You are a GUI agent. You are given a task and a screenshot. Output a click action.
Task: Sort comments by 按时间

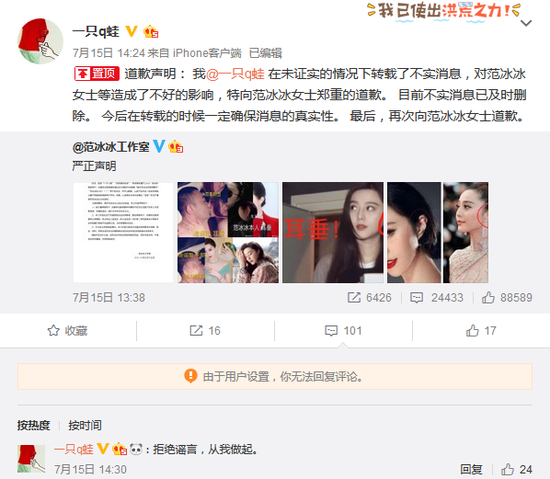point(85,425)
